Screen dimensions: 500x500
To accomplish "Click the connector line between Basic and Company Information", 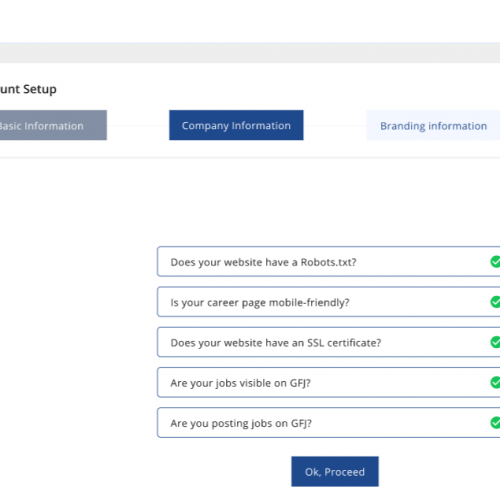I will click(x=138, y=125).
